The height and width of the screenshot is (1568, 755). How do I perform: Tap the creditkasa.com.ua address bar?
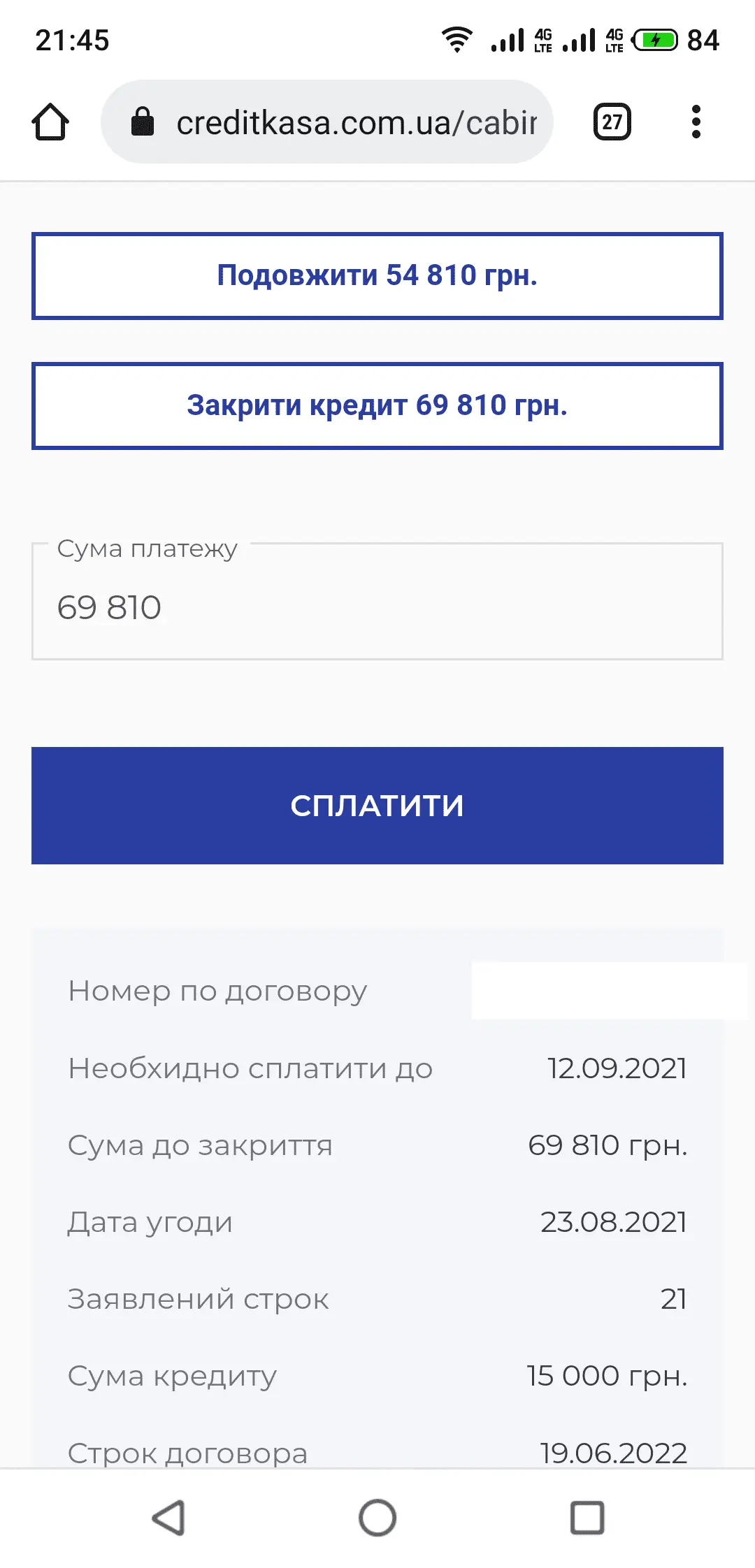point(350,122)
